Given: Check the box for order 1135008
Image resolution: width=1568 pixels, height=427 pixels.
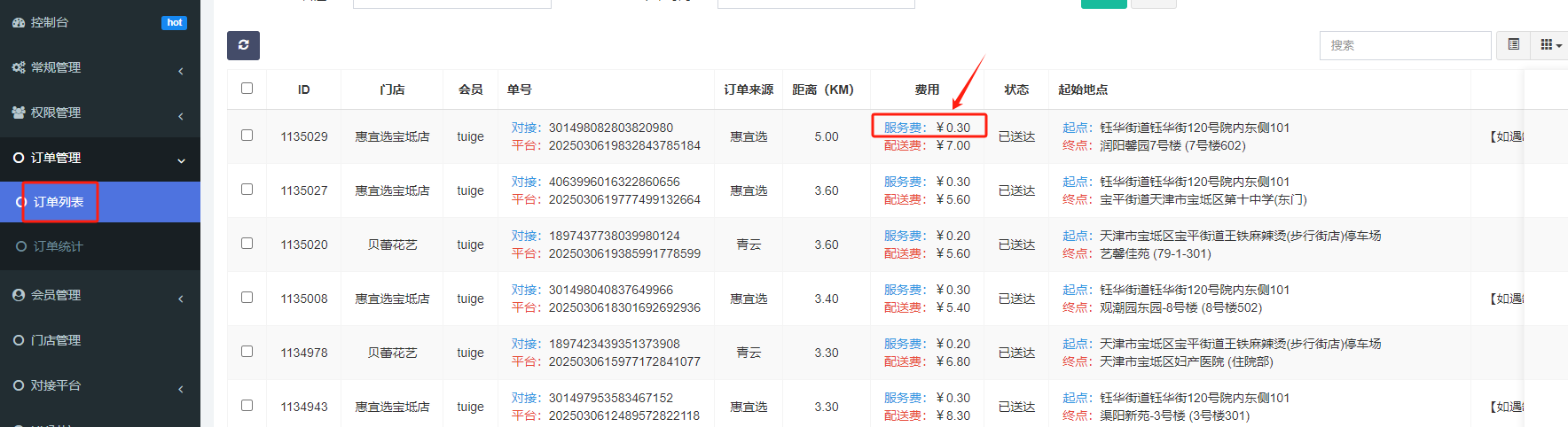Looking at the screenshot, I should click(x=247, y=297).
